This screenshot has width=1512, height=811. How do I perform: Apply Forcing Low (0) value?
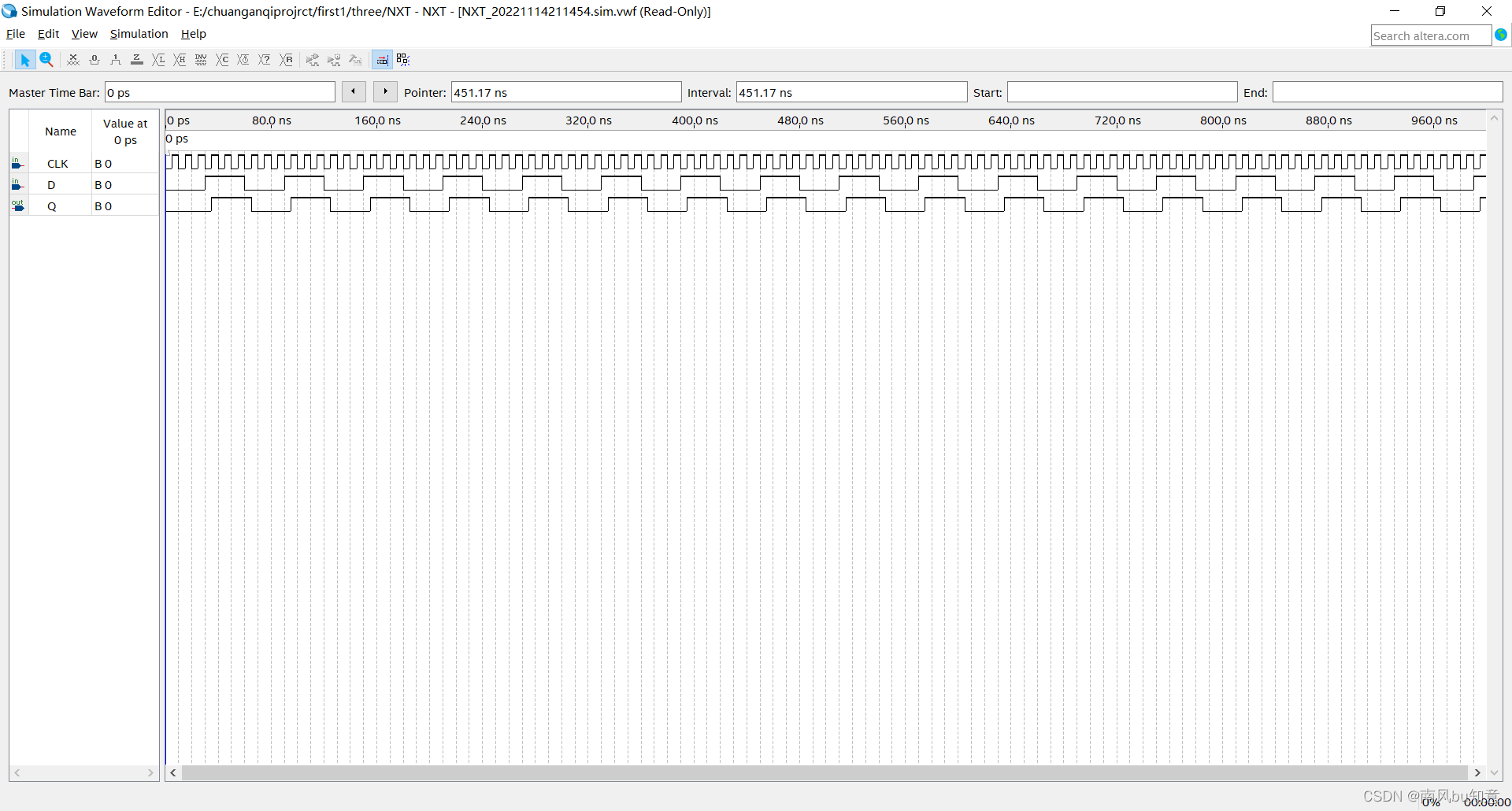94,60
